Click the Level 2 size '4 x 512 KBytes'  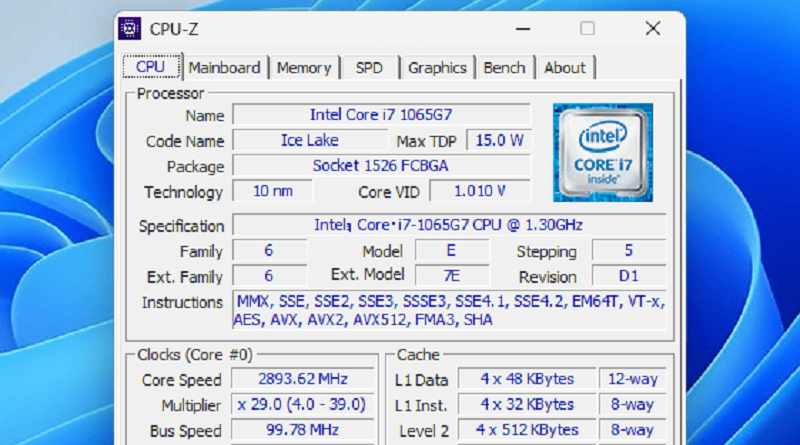pyautogui.click(x=527, y=430)
